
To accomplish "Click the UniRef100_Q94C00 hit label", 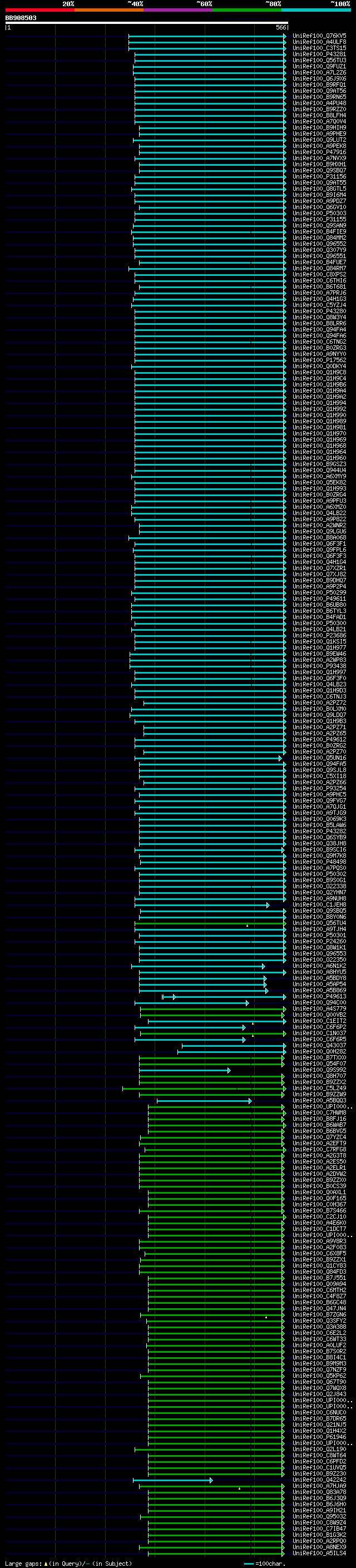I will (319, 1002).
